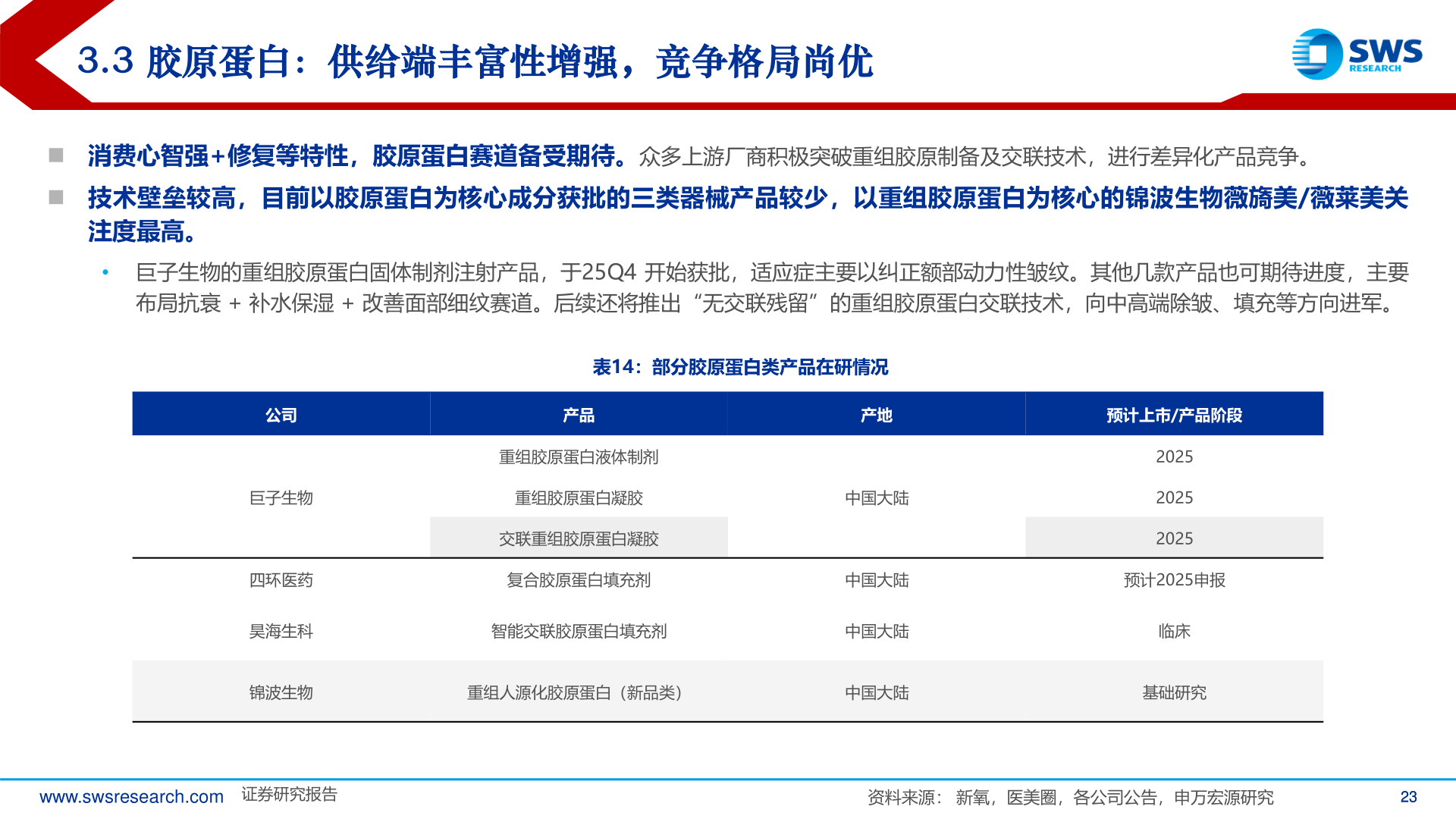This screenshot has height=819, width=1456.
Task: Click the blue dot bullet before 巨子生物 paragraph
Action: 105,273
